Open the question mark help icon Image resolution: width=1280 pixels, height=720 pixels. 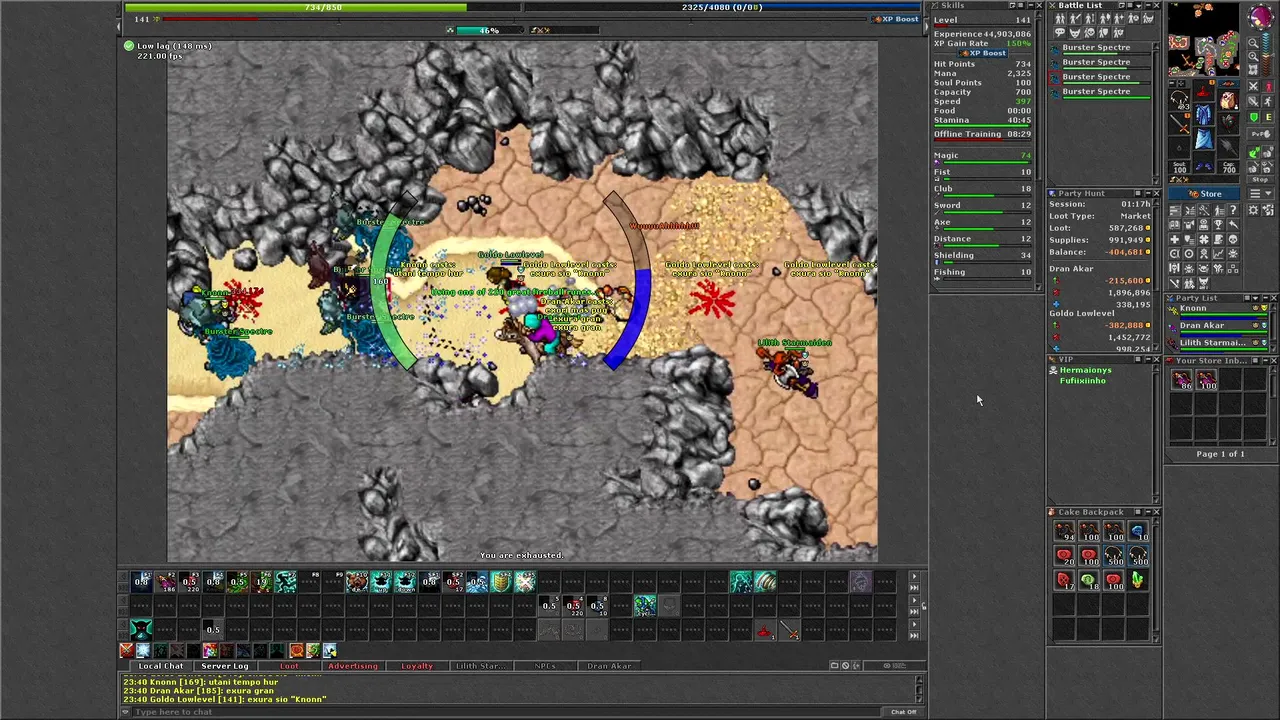(1233, 210)
